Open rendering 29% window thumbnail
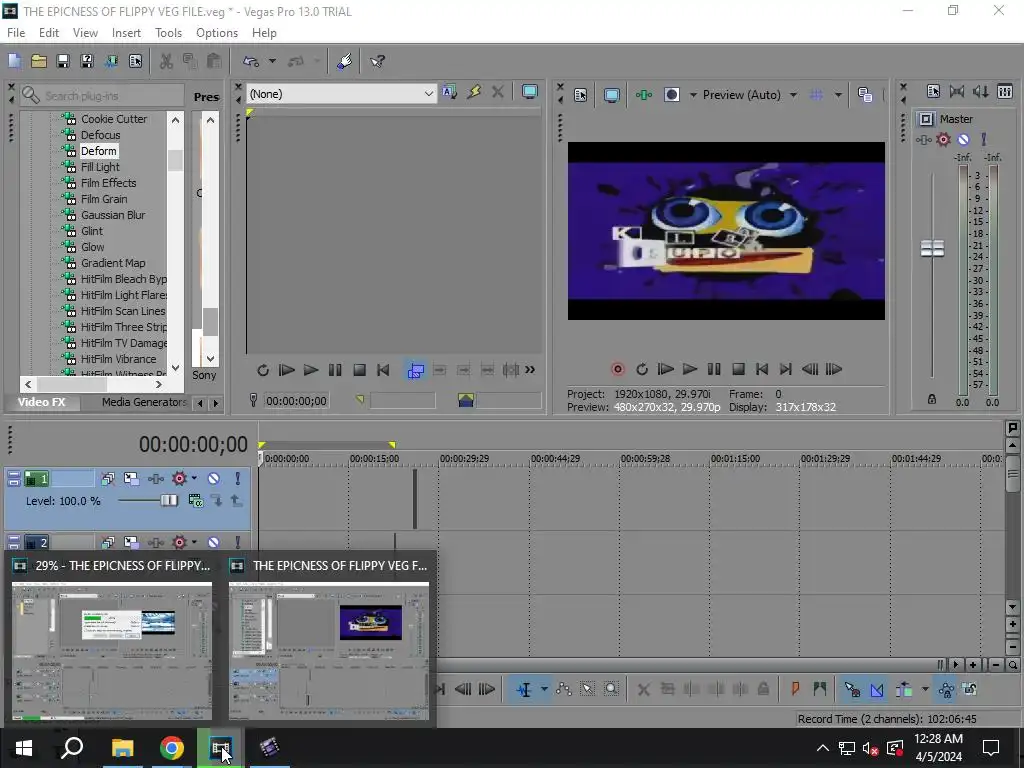This screenshot has height=768, width=1024. pos(112,639)
